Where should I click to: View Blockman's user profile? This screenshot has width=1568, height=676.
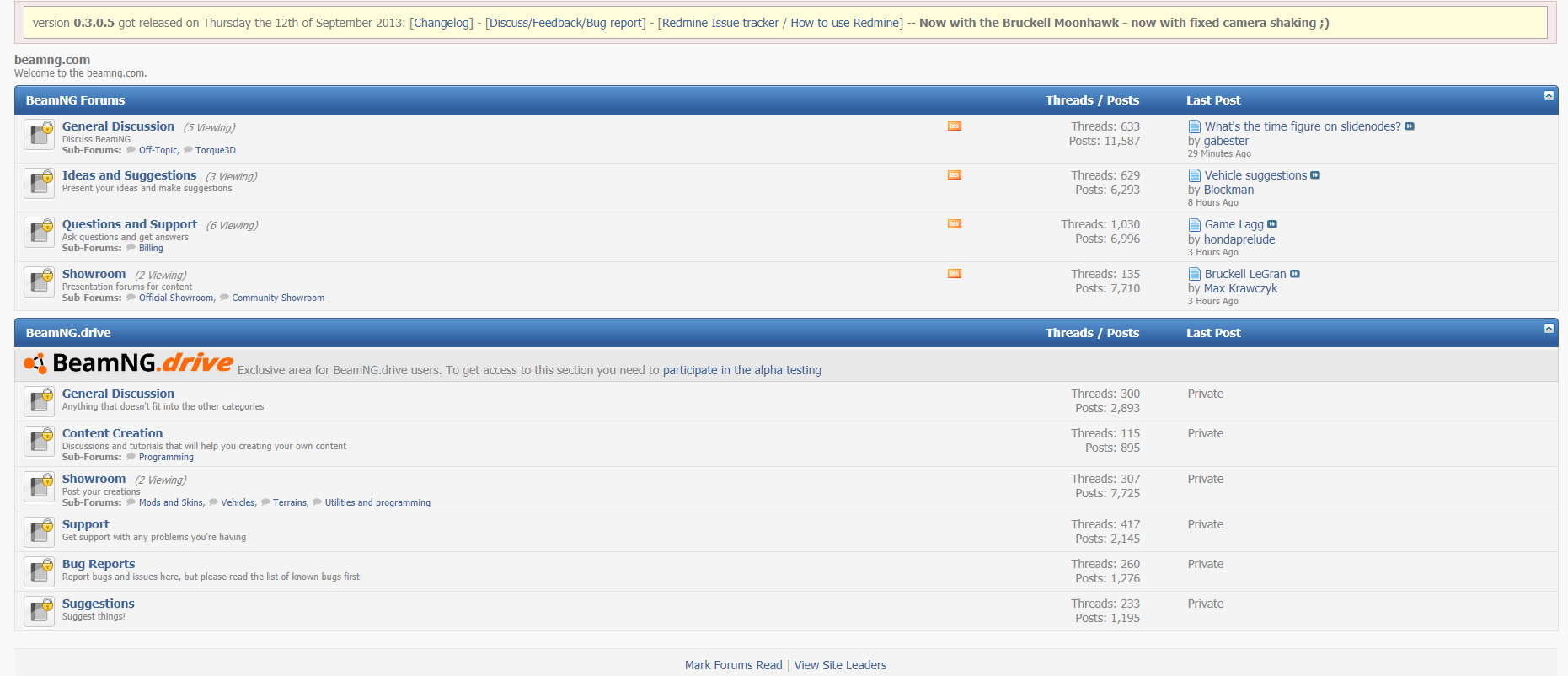[x=1228, y=190]
